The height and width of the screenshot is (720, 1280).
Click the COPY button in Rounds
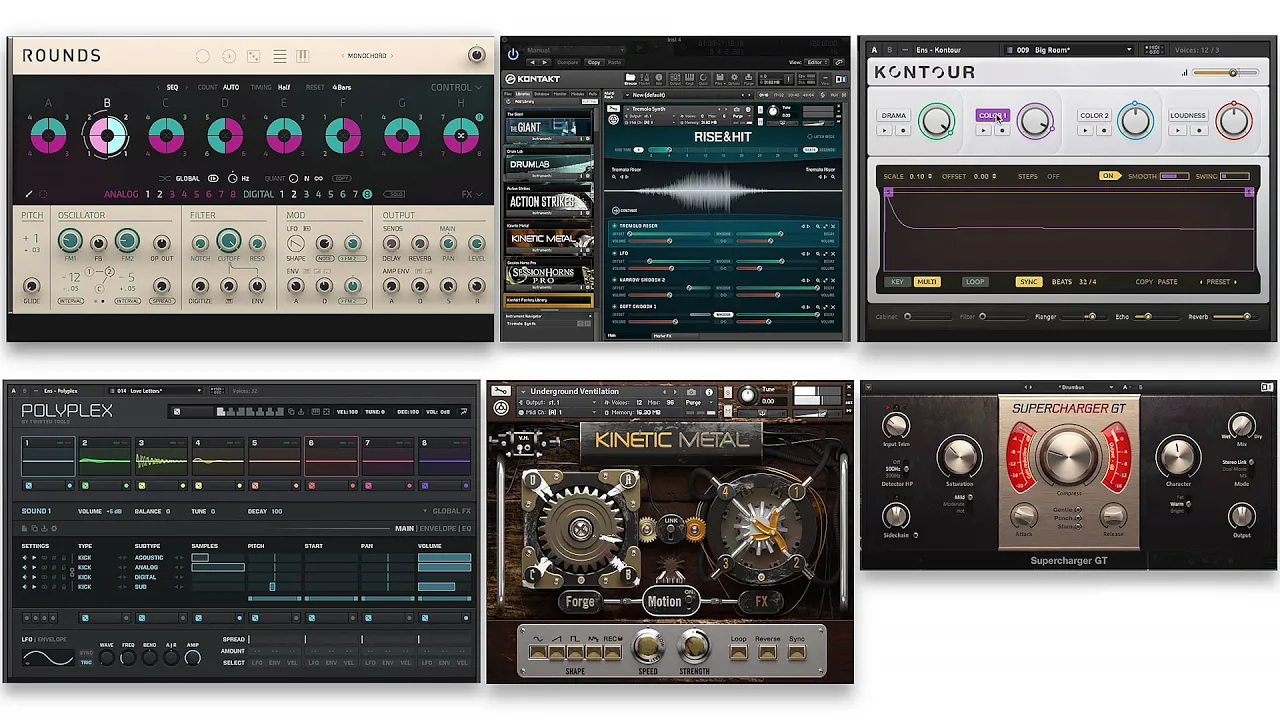(342, 178)
